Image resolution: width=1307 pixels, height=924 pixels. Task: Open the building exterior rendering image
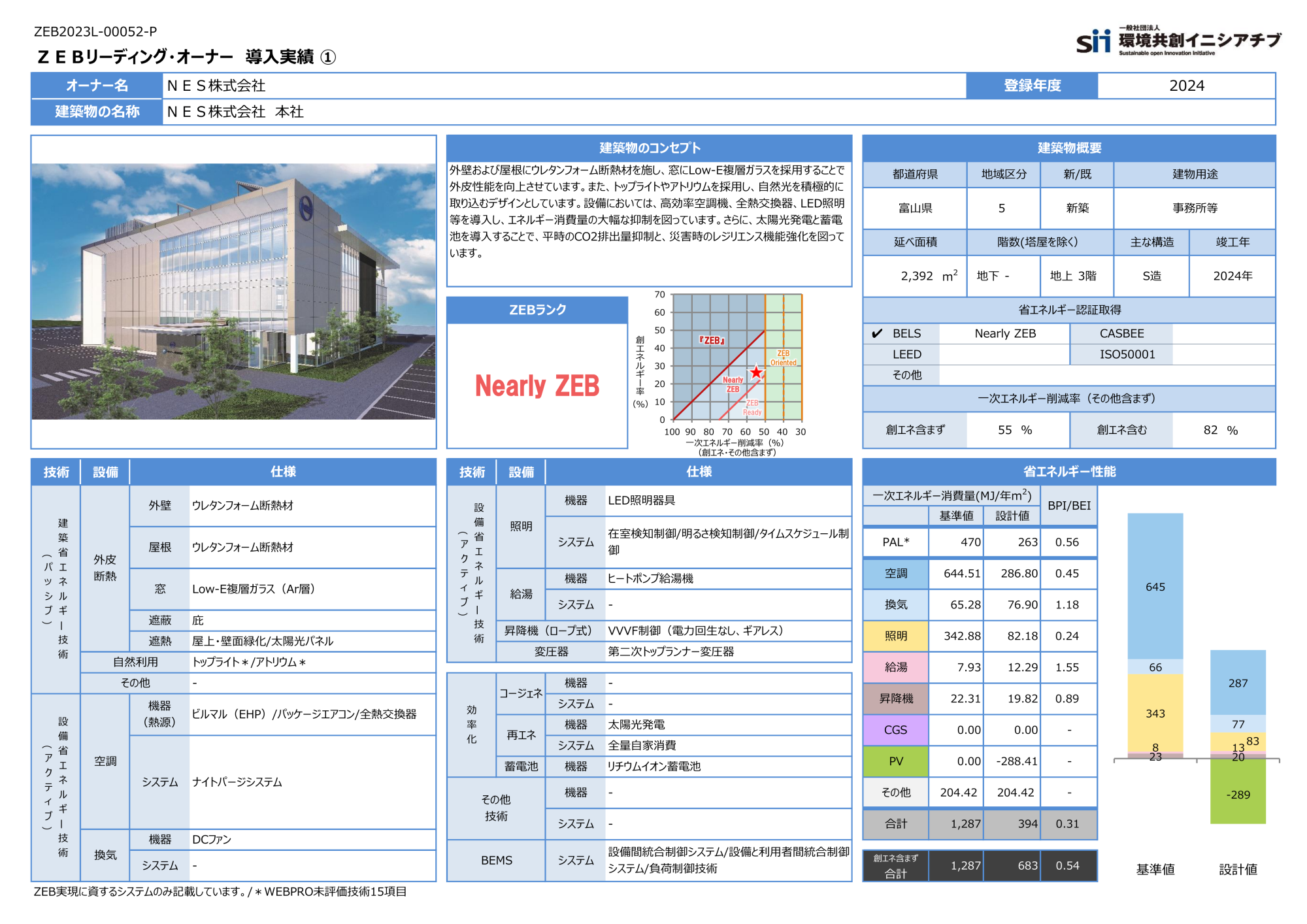[x=233, y=291]
